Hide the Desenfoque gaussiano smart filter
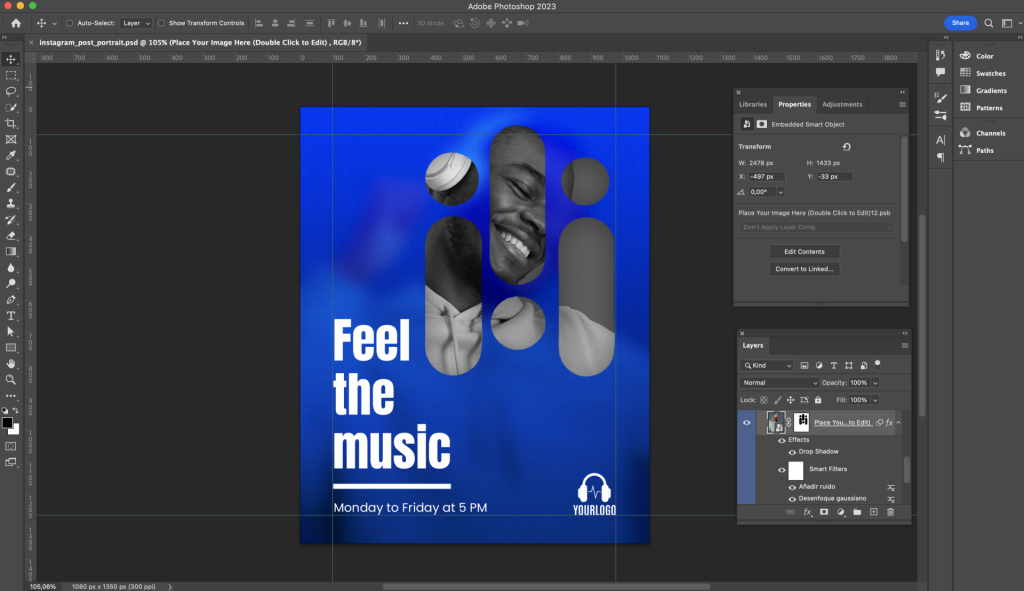 [792, 498]
